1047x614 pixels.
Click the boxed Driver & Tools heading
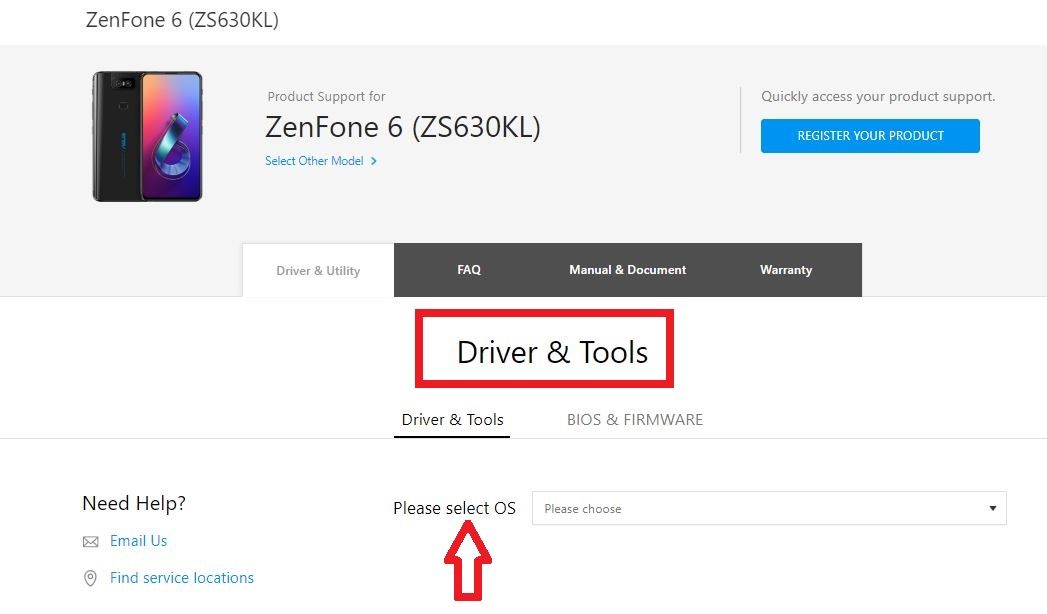(552, 352)
